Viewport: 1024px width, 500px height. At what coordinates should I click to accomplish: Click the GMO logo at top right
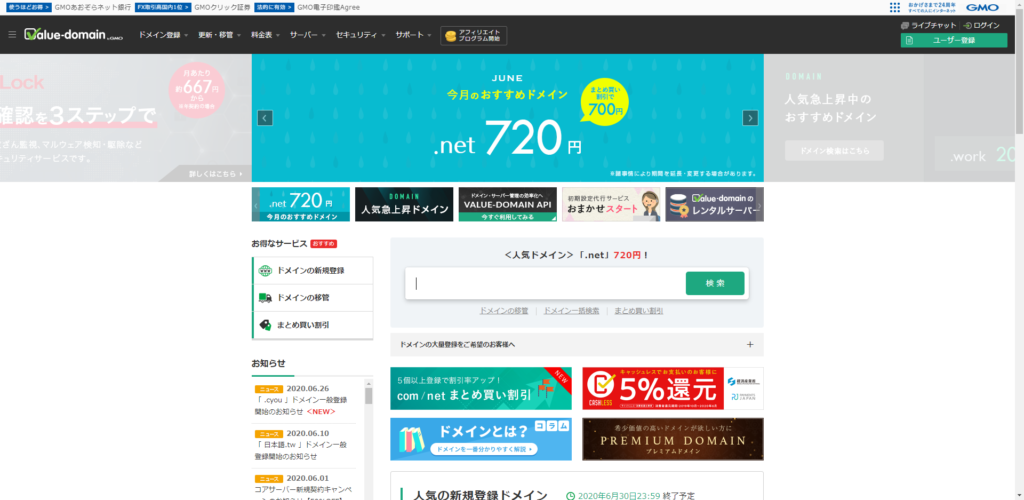click(x=983, y=7)
